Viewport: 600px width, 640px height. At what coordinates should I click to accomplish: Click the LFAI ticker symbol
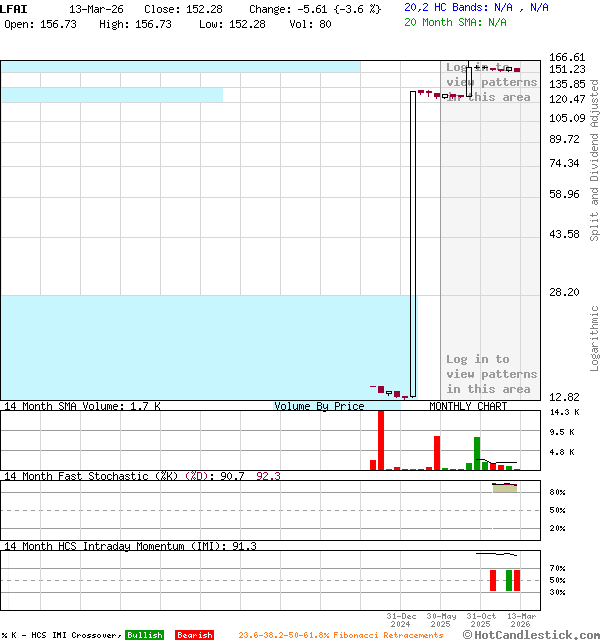click(x=14, y=8)
